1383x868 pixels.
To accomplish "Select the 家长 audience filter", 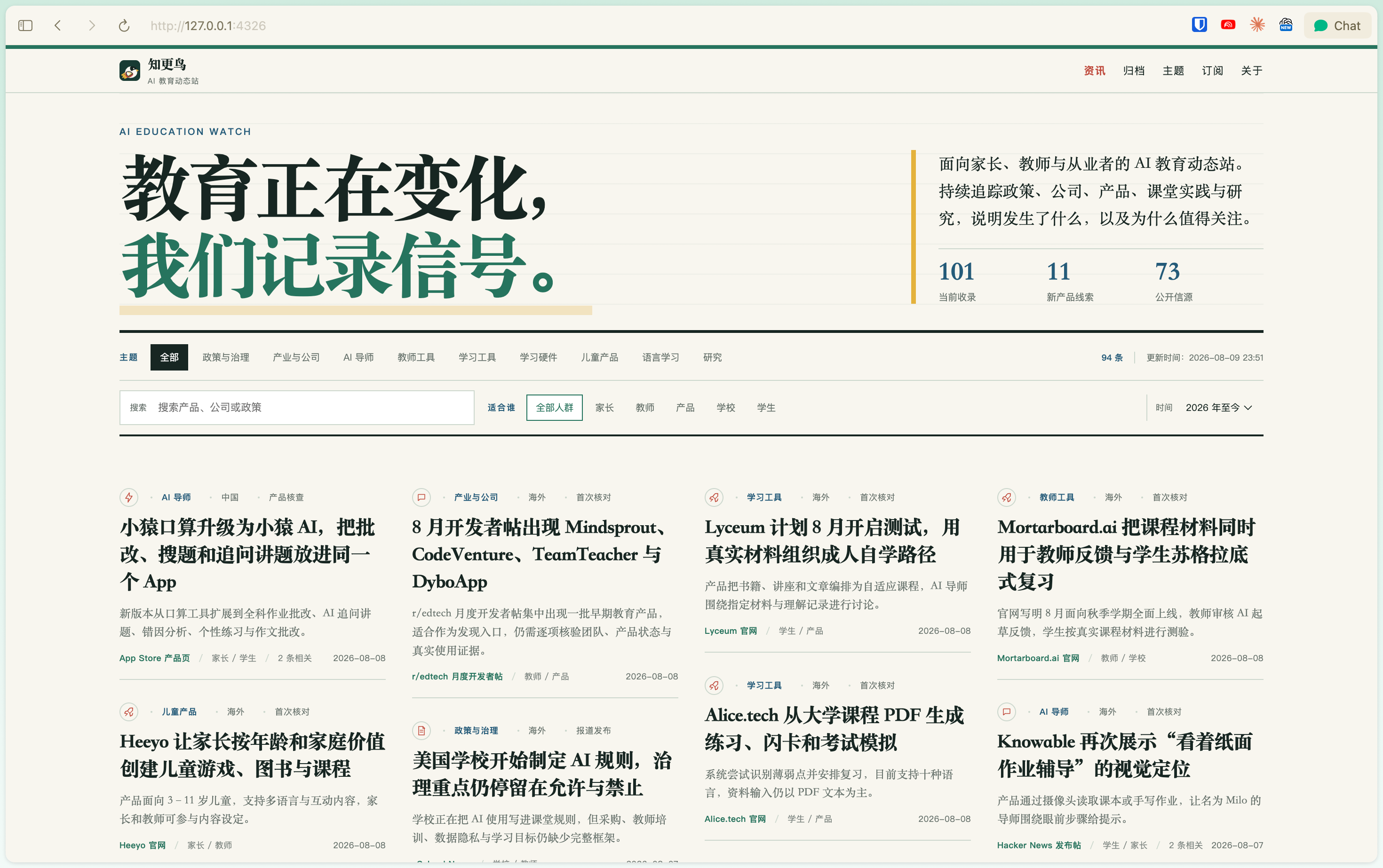I will coord(604,408).
